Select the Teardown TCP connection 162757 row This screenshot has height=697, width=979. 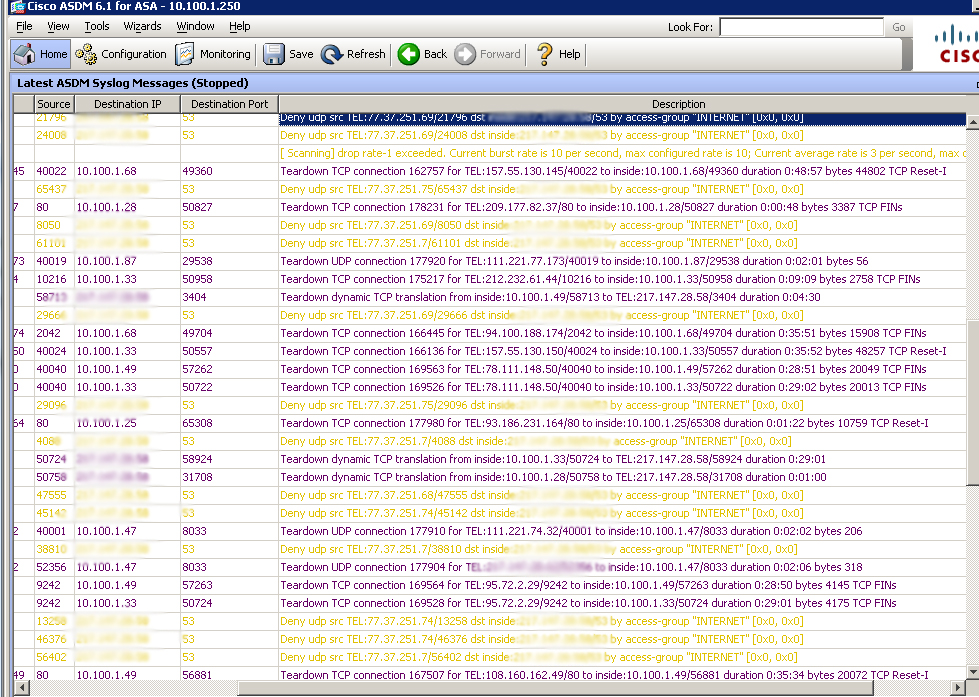click(490, 171)
